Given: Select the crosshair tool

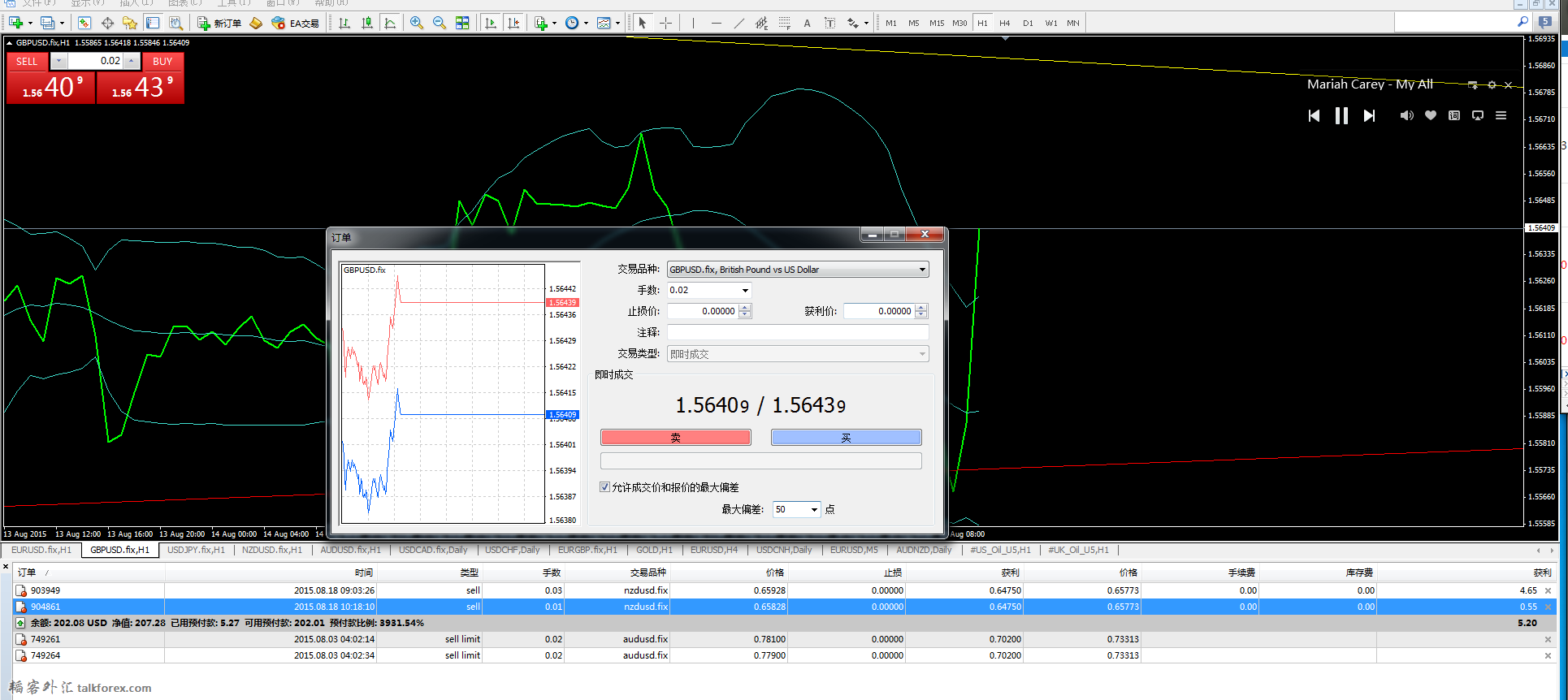Looking at the screenshot, I should point(665,23).
